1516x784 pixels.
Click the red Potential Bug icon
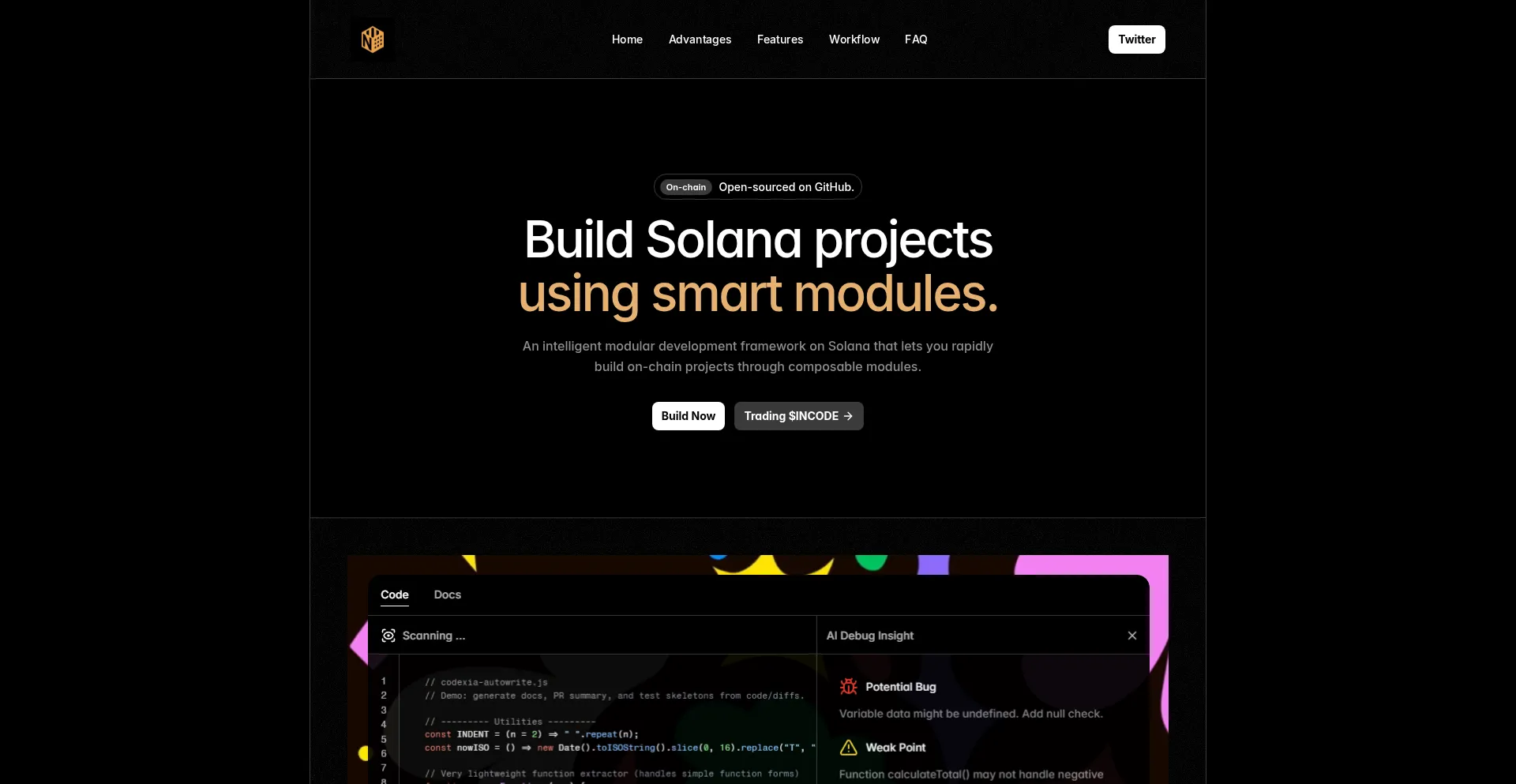pos(849,687)
